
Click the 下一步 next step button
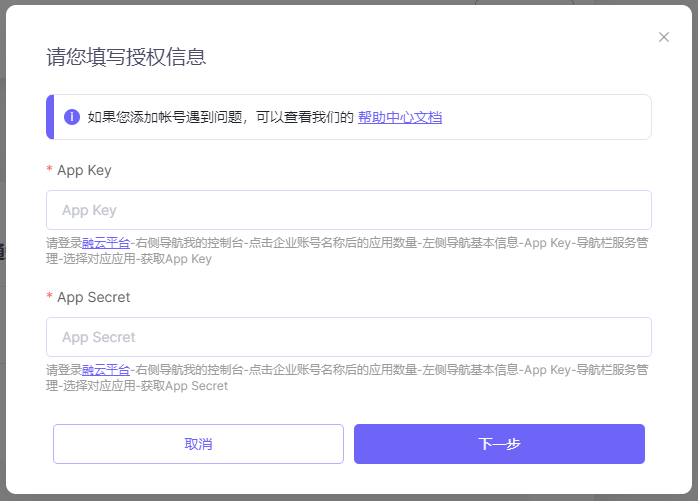click(x=499, y=444)
